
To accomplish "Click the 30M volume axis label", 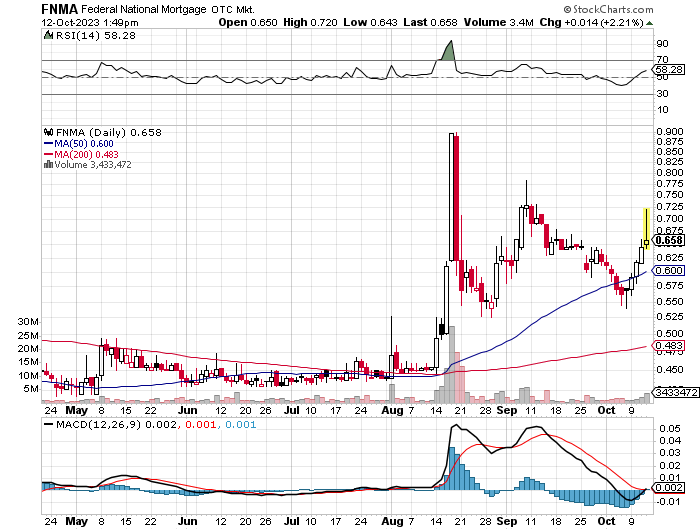I will (28, 322).
